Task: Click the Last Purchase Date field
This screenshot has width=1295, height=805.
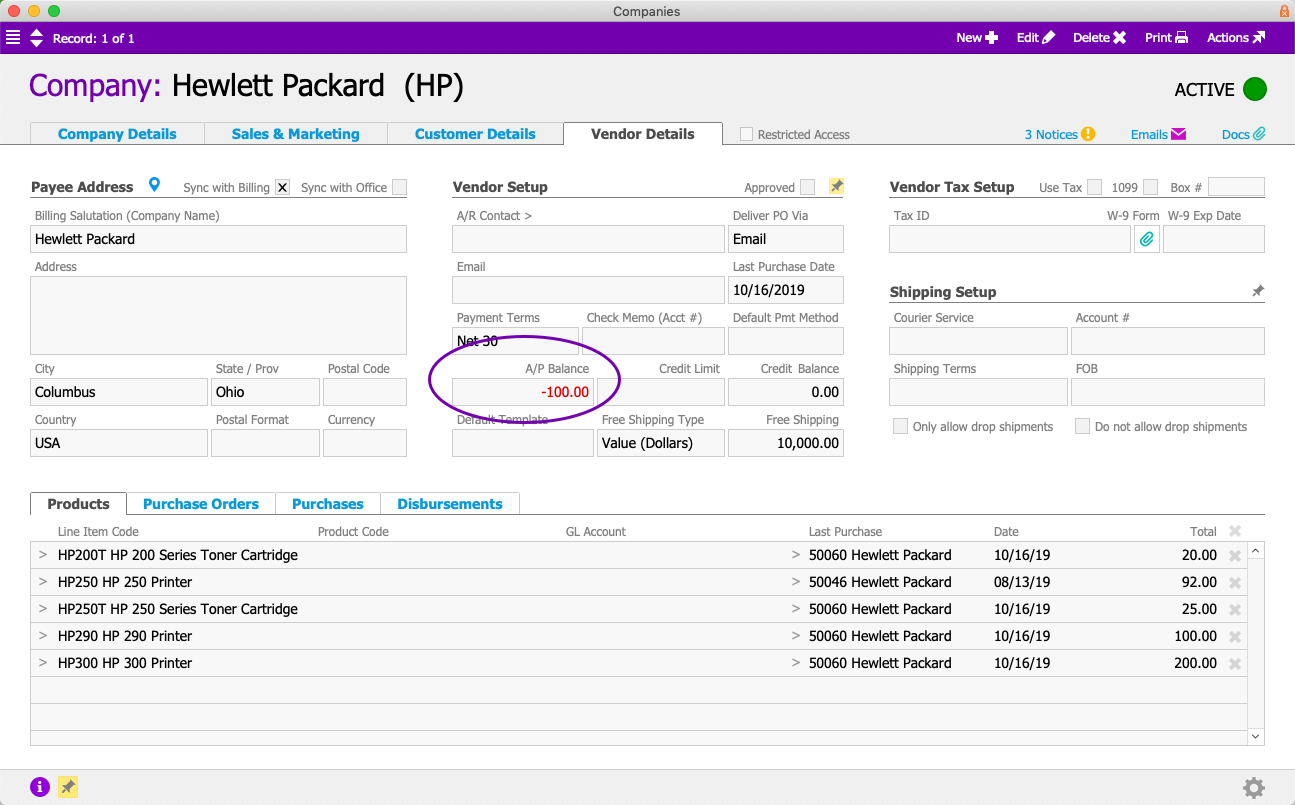Action: (786, 290)
